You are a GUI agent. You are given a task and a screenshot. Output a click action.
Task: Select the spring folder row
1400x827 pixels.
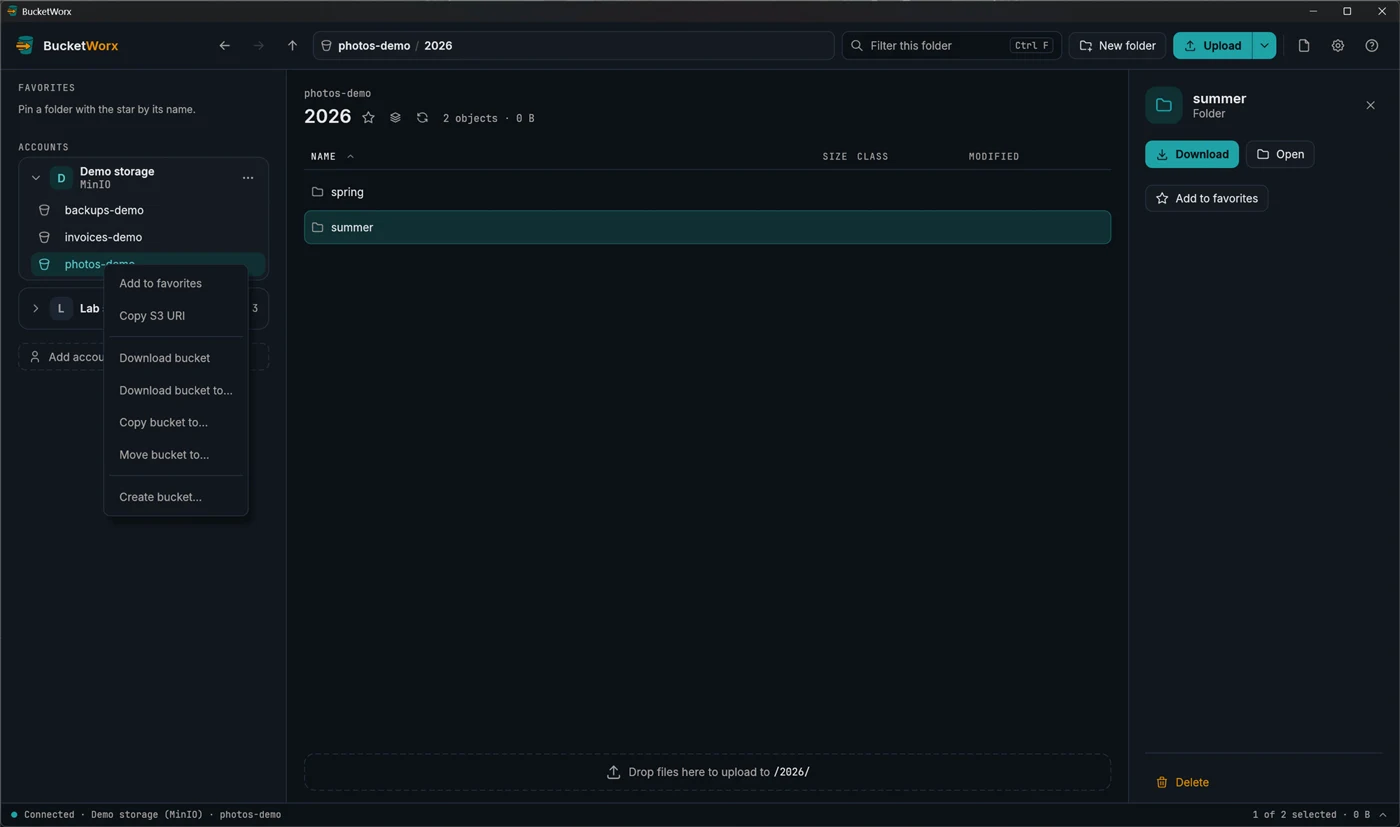tap(707, 192)
